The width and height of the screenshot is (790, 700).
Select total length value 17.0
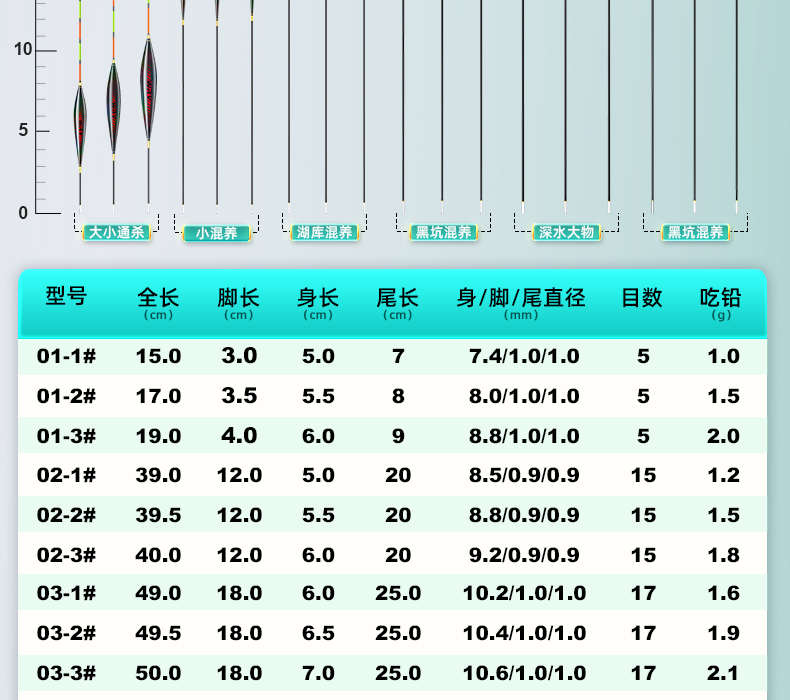(158, 396)
